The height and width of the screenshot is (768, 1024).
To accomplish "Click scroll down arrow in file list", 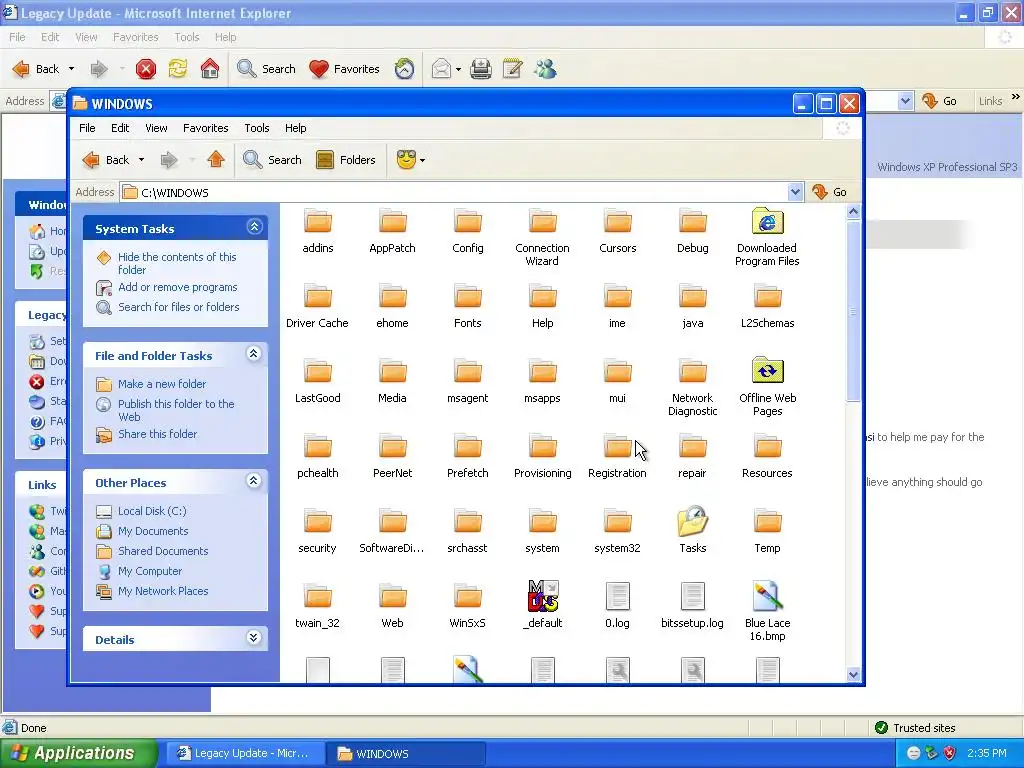I will (x=853, y=675).
